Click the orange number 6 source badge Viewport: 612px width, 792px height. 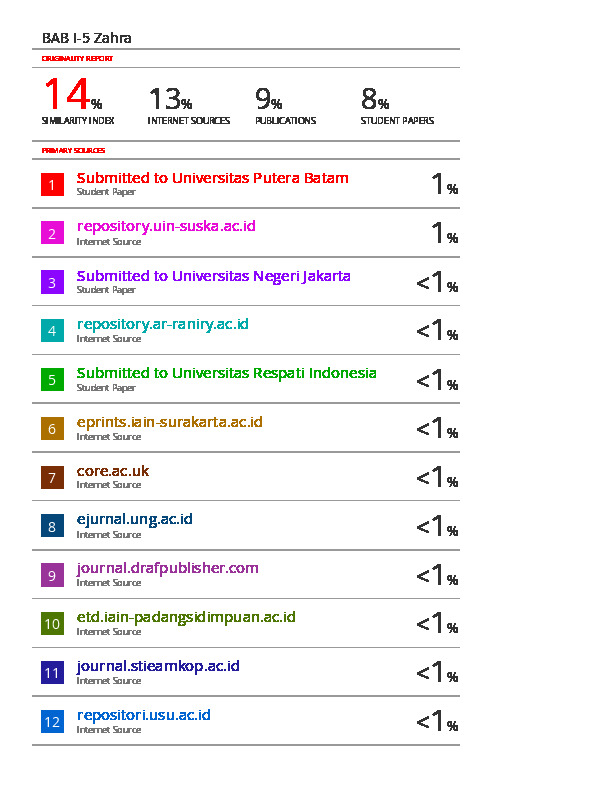click(x=52, y=428)
